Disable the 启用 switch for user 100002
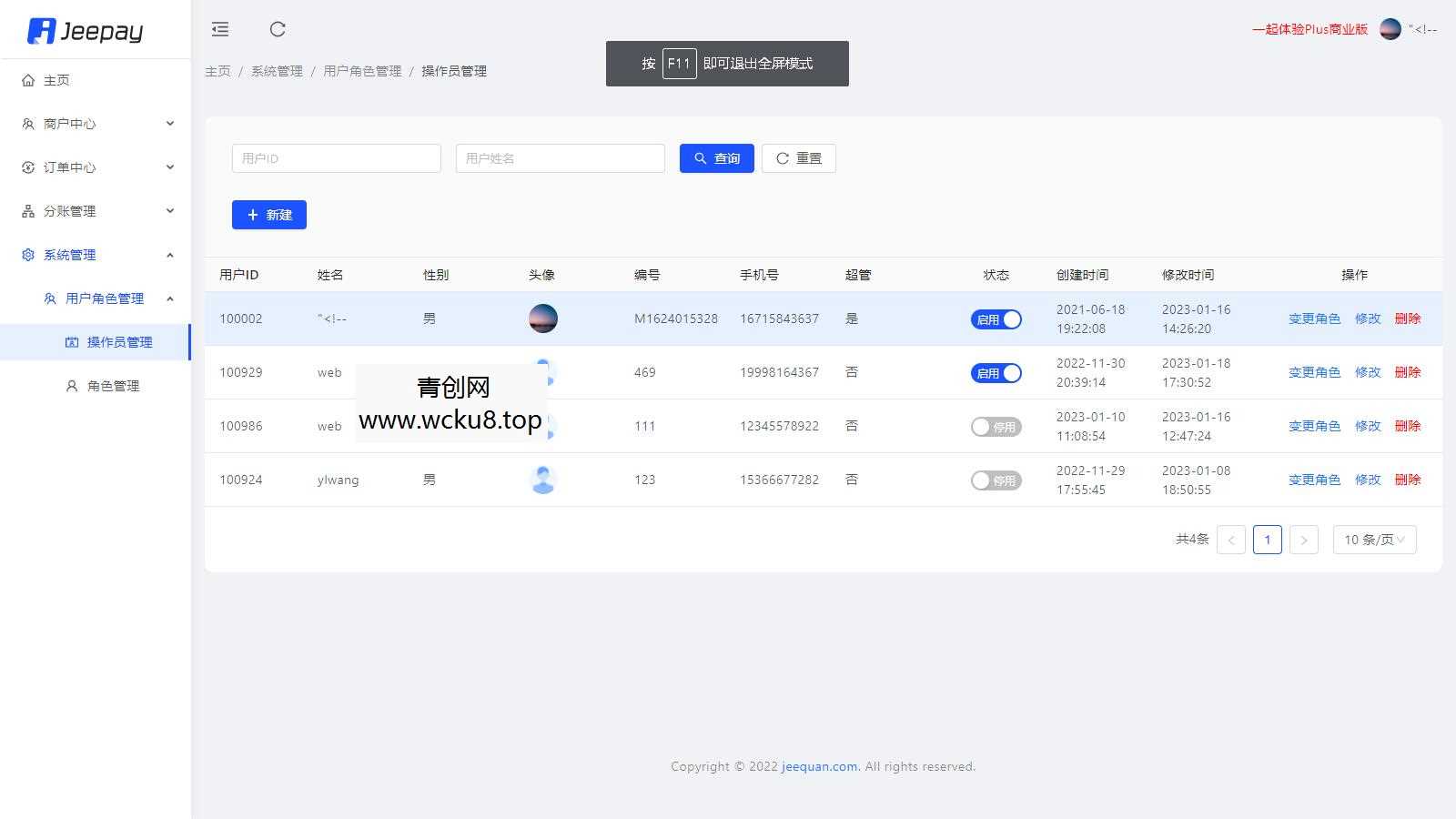Image resolution: width=1456 pixels, height=819 pixels. coord(996,318)
